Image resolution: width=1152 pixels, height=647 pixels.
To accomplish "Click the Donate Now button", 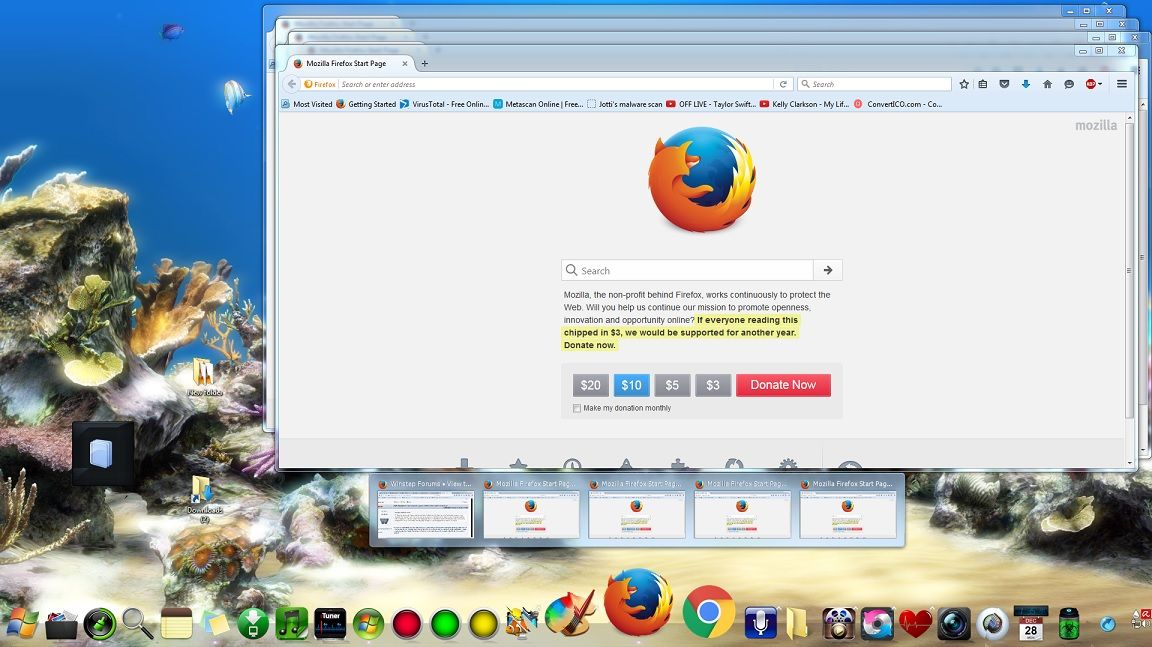I will click(x=783, y=385).
